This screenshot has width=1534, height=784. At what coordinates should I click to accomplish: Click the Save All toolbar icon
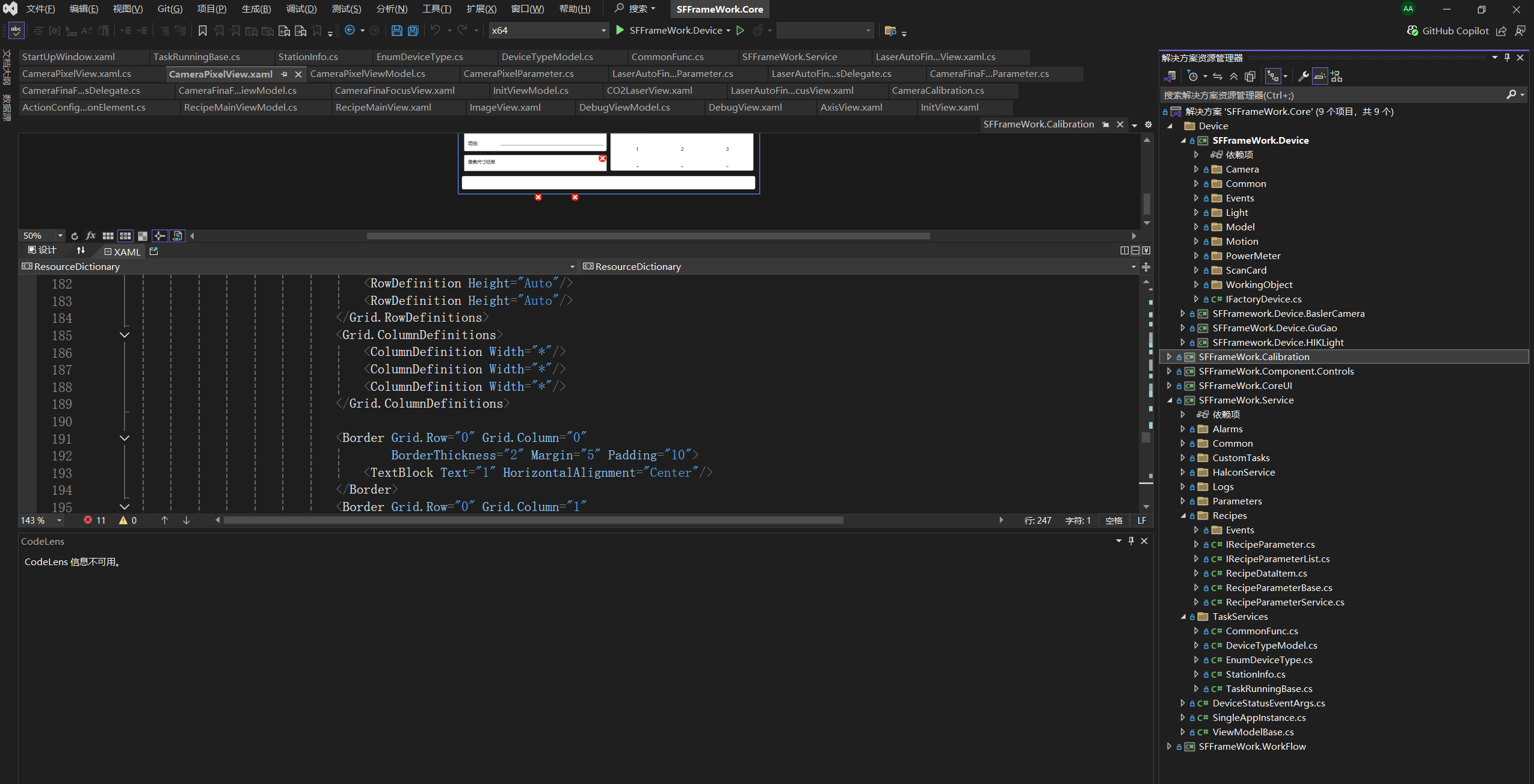pyautogui.click(x=413, y=31)
